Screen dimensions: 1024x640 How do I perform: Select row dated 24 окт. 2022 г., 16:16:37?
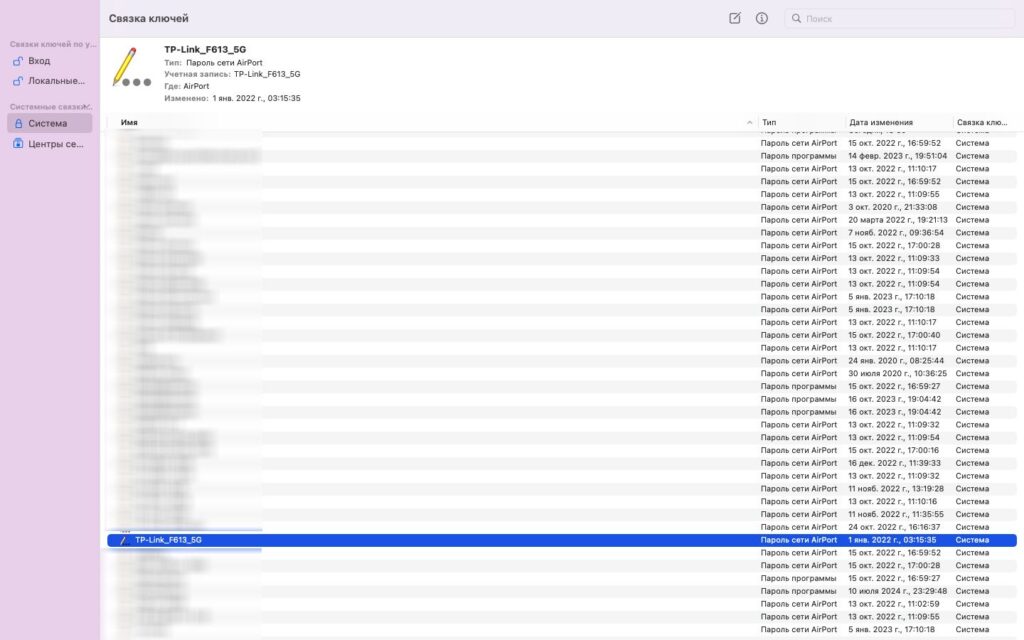coord(562,527)
